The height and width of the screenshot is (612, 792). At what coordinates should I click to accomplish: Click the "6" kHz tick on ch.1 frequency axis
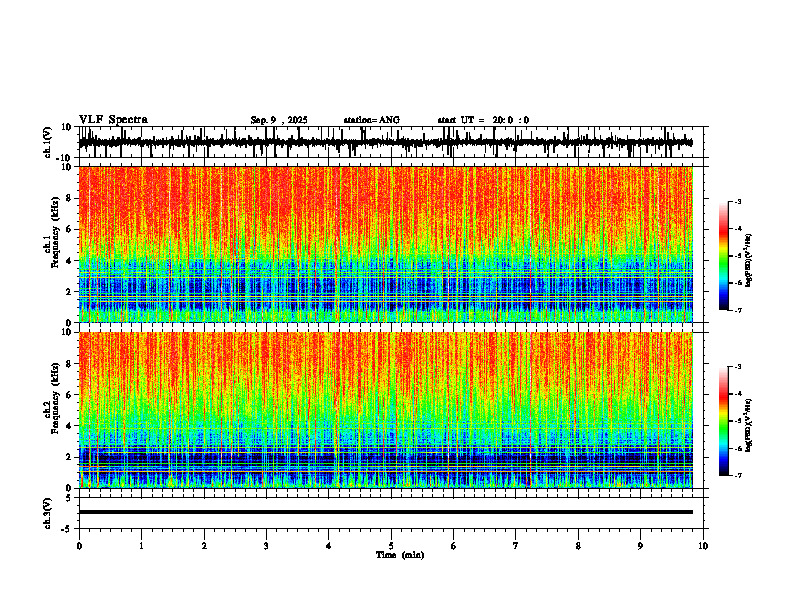69,230
